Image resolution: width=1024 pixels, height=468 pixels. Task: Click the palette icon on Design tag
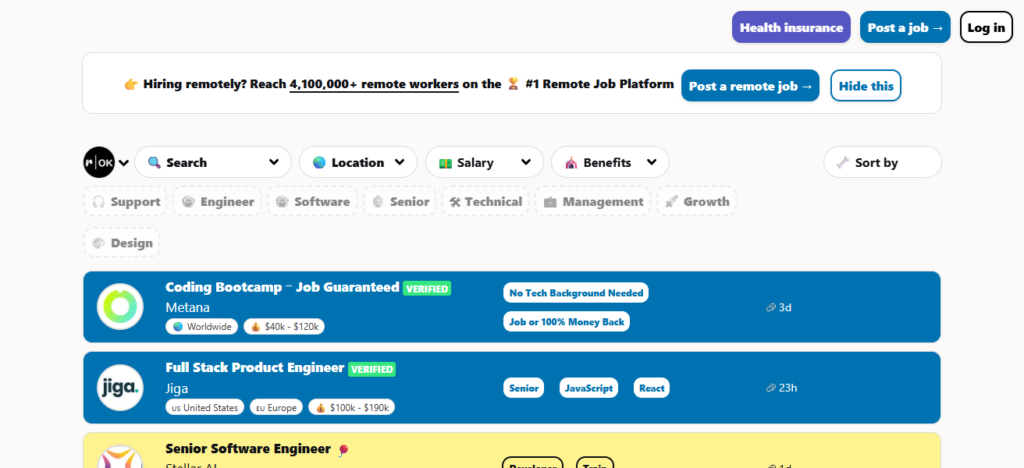pos(99,243)
